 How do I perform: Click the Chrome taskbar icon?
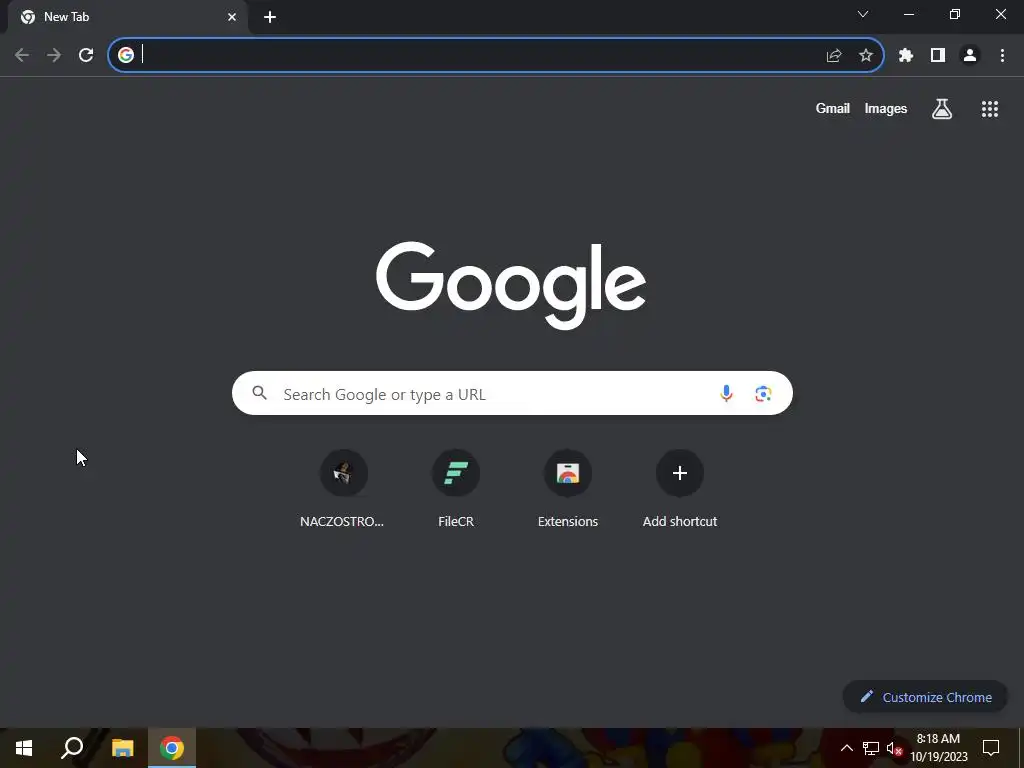(x=172, y=748)
